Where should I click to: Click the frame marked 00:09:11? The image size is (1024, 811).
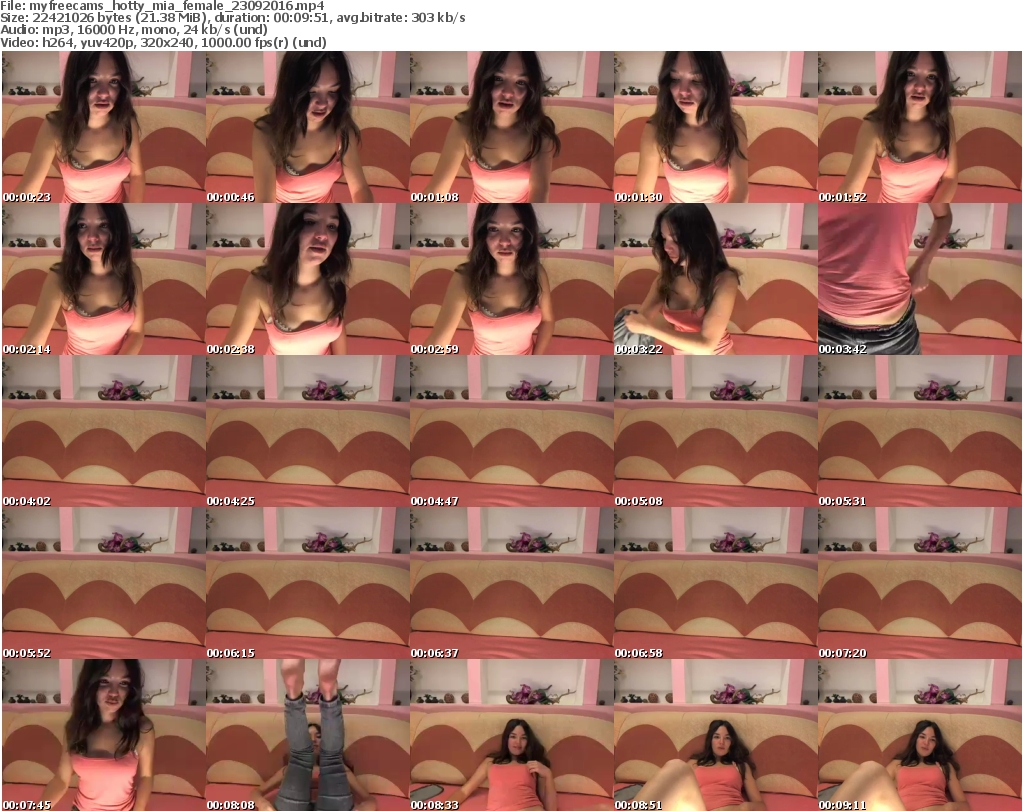tap(920, 735)
